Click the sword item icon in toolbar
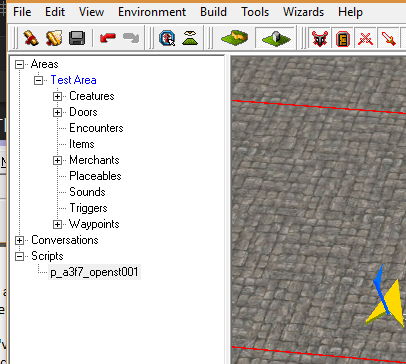Viewport: 406px width, 364px height. click(x=389, y=38)
